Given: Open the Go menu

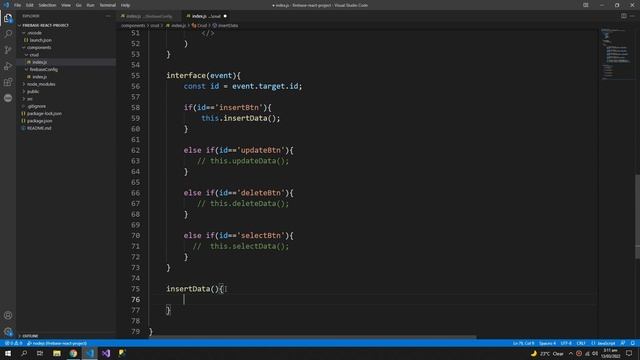Looking at the screenshot, I should coord(78,5).
